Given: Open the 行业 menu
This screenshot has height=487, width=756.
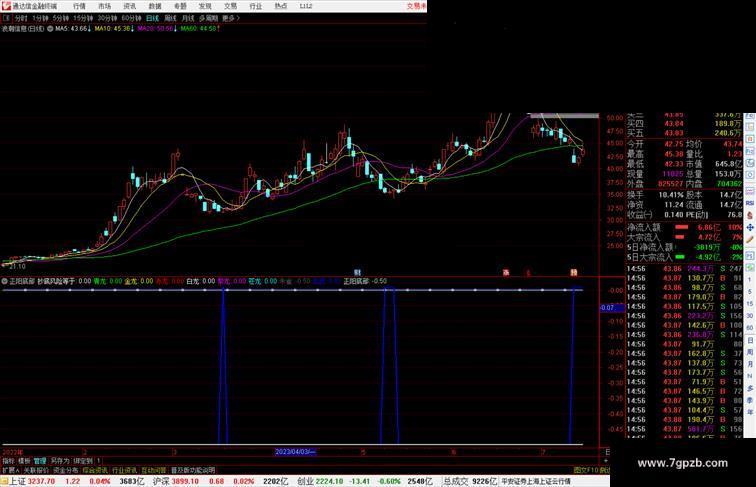Looking at the screenshot, I should click(256, 6).
